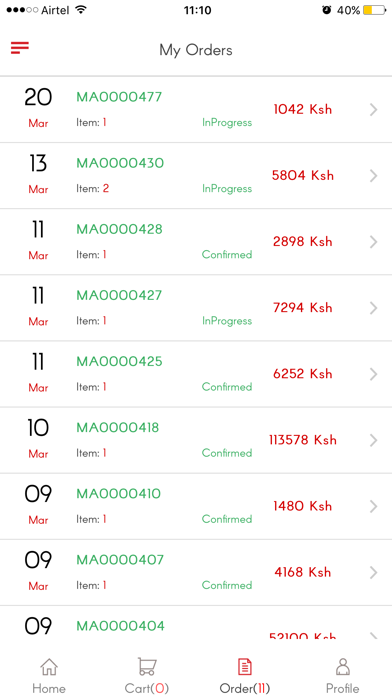Open the red hamburger menu icon
The image size is (392, 696).
pos(20,47)
